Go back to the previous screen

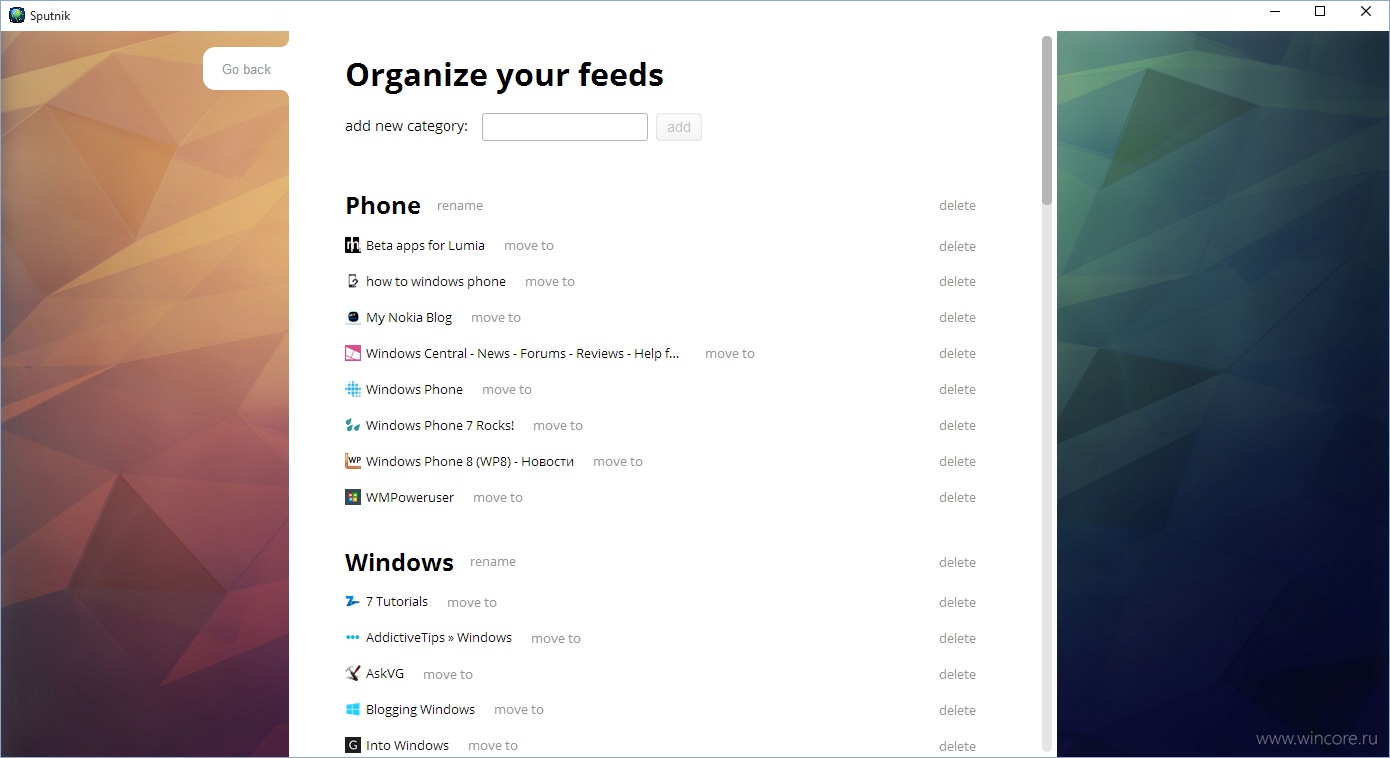(246, 69)
